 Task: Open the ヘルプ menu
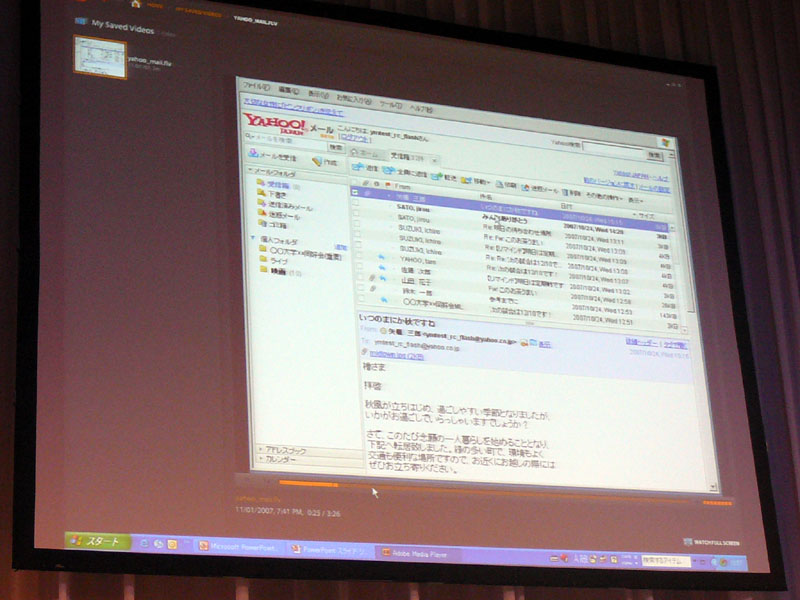pyautogui.click(x=421, y=109)
